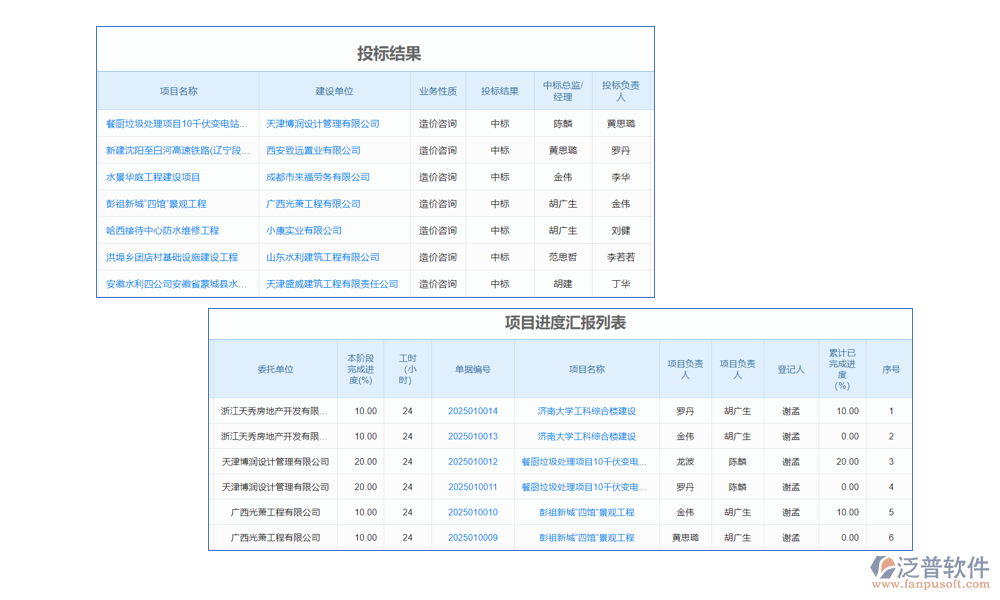Click the 项目名称 column header
This screenshot has height=600, width=1000.
[x=175, y=90]
